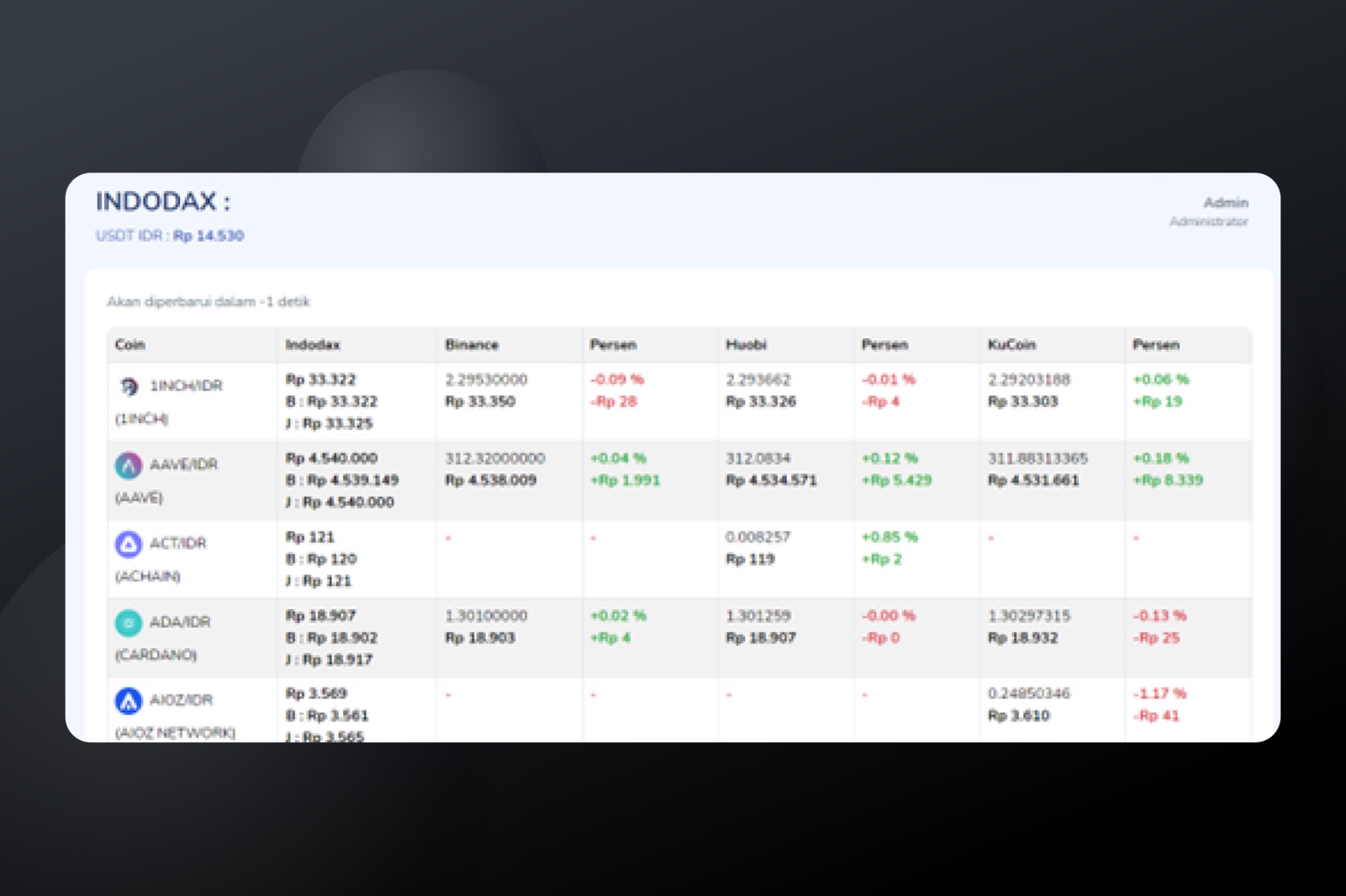Click the KuCoin AIOZ price Rp 3.610
The image size is (1346, 896).
[1018, 716]
